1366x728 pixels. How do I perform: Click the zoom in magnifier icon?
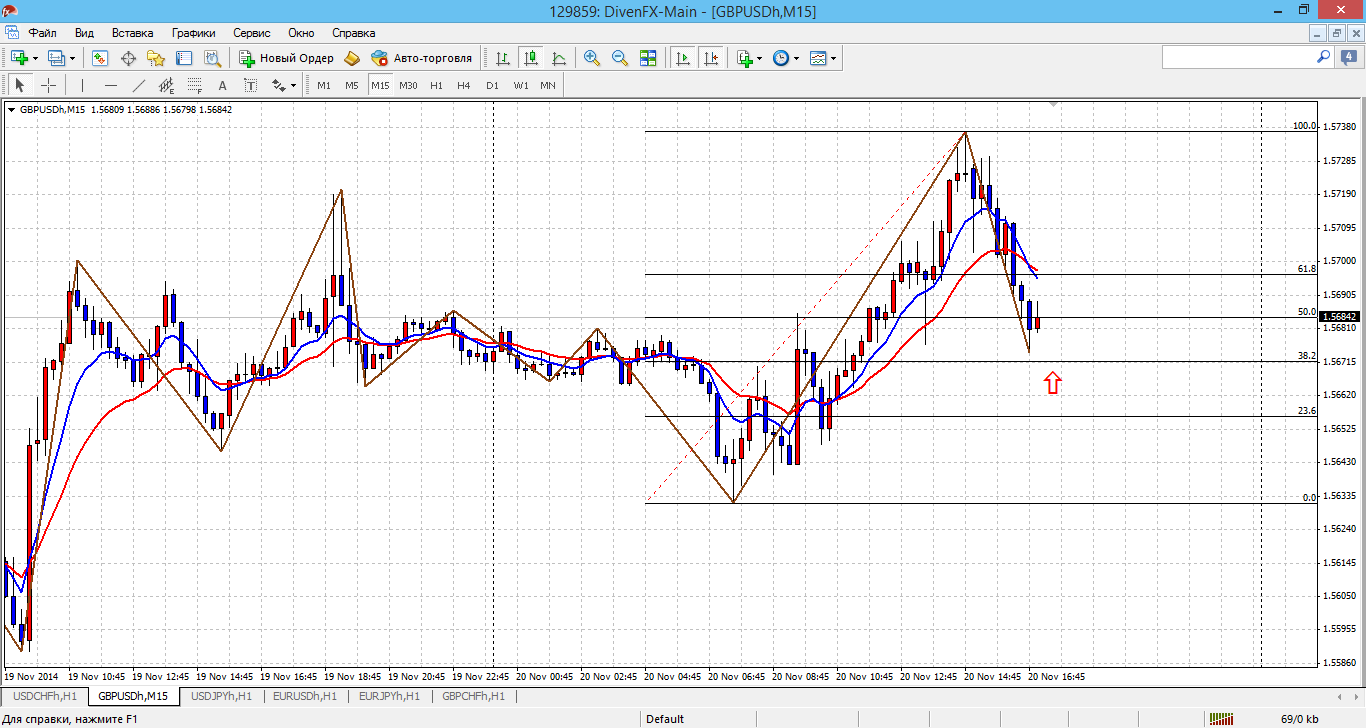coord(592,58)
